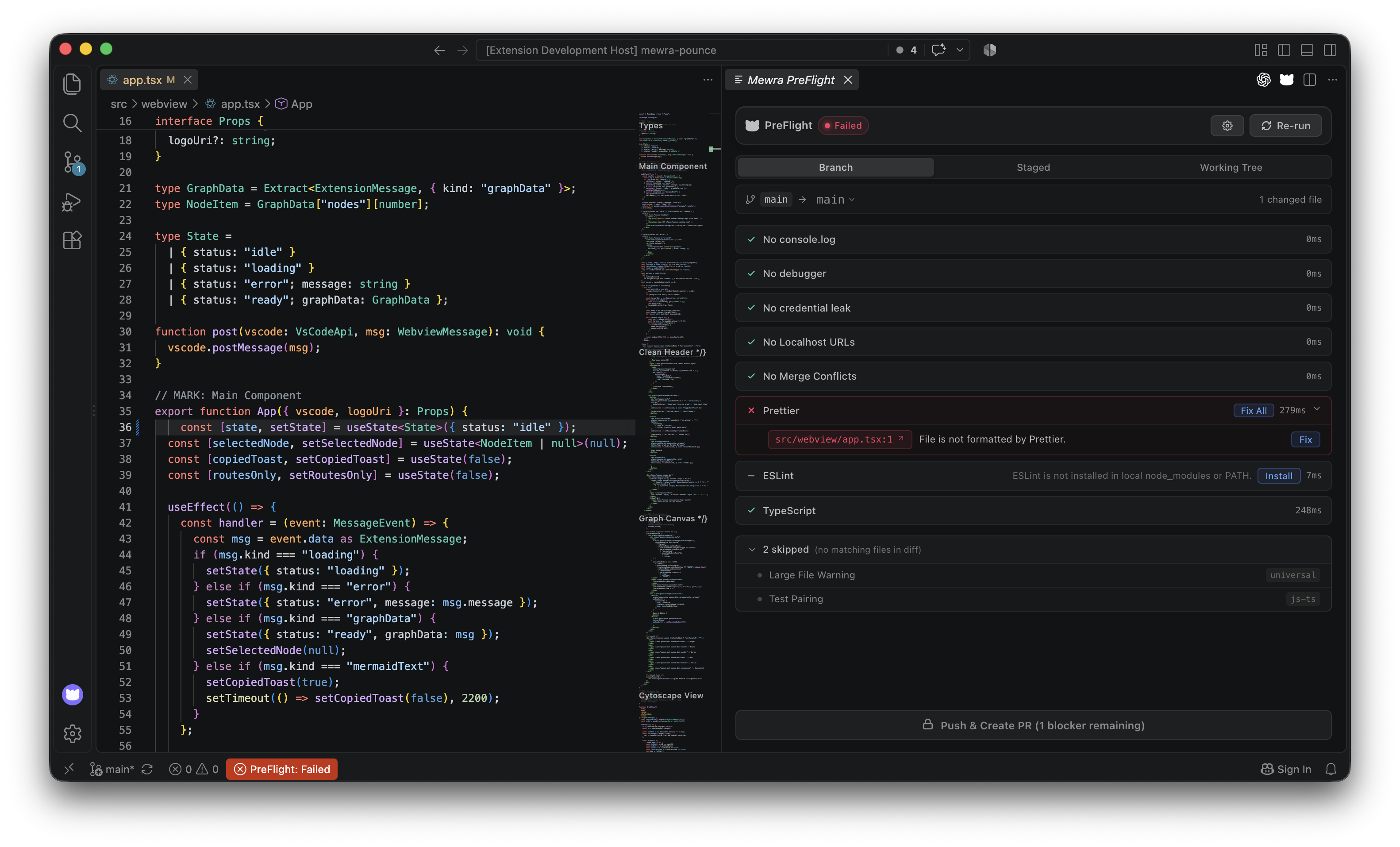This screenshot has width=1400, height=847.
Task: Click the Large File Warning skipped item
Action: (x=1033, y=575)
